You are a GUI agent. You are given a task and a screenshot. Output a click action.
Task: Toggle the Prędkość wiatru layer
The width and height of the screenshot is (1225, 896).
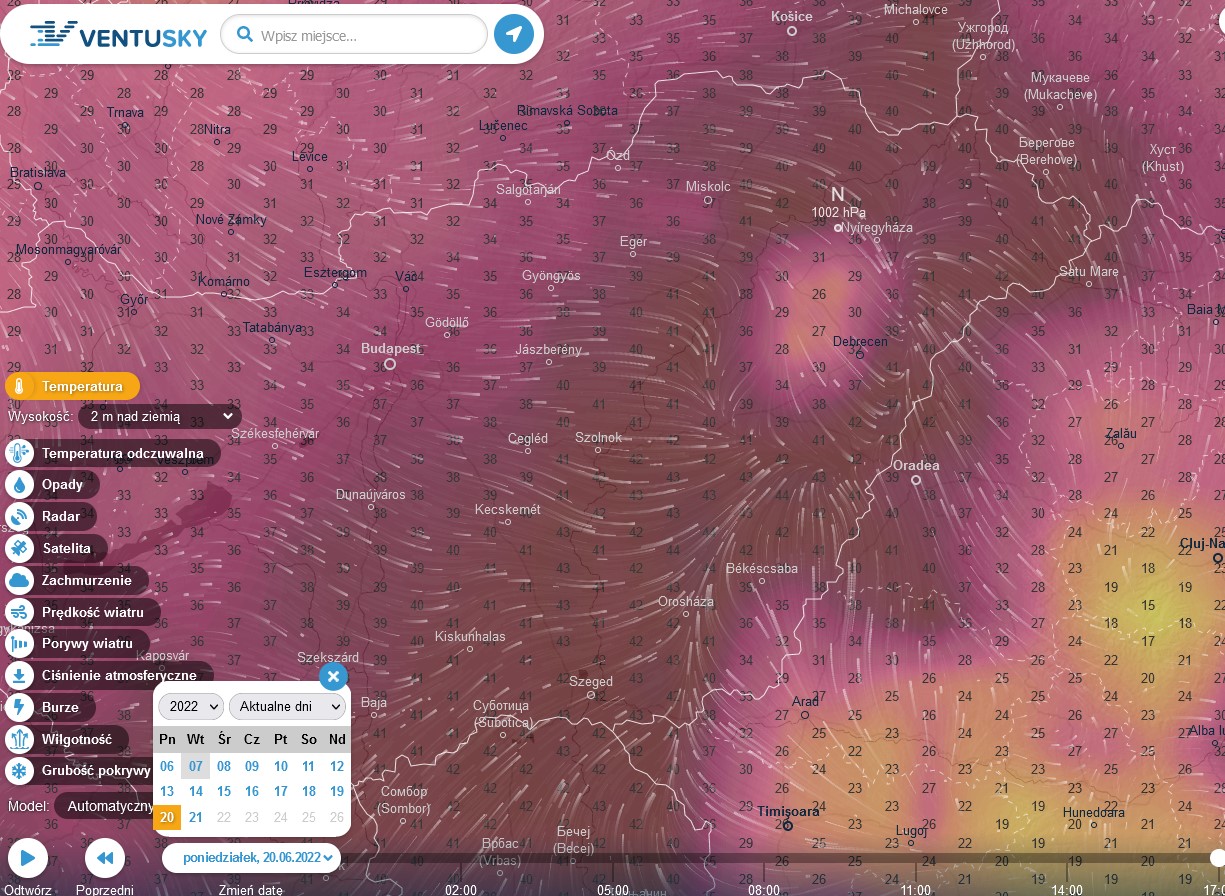click(x=92, y=612)
